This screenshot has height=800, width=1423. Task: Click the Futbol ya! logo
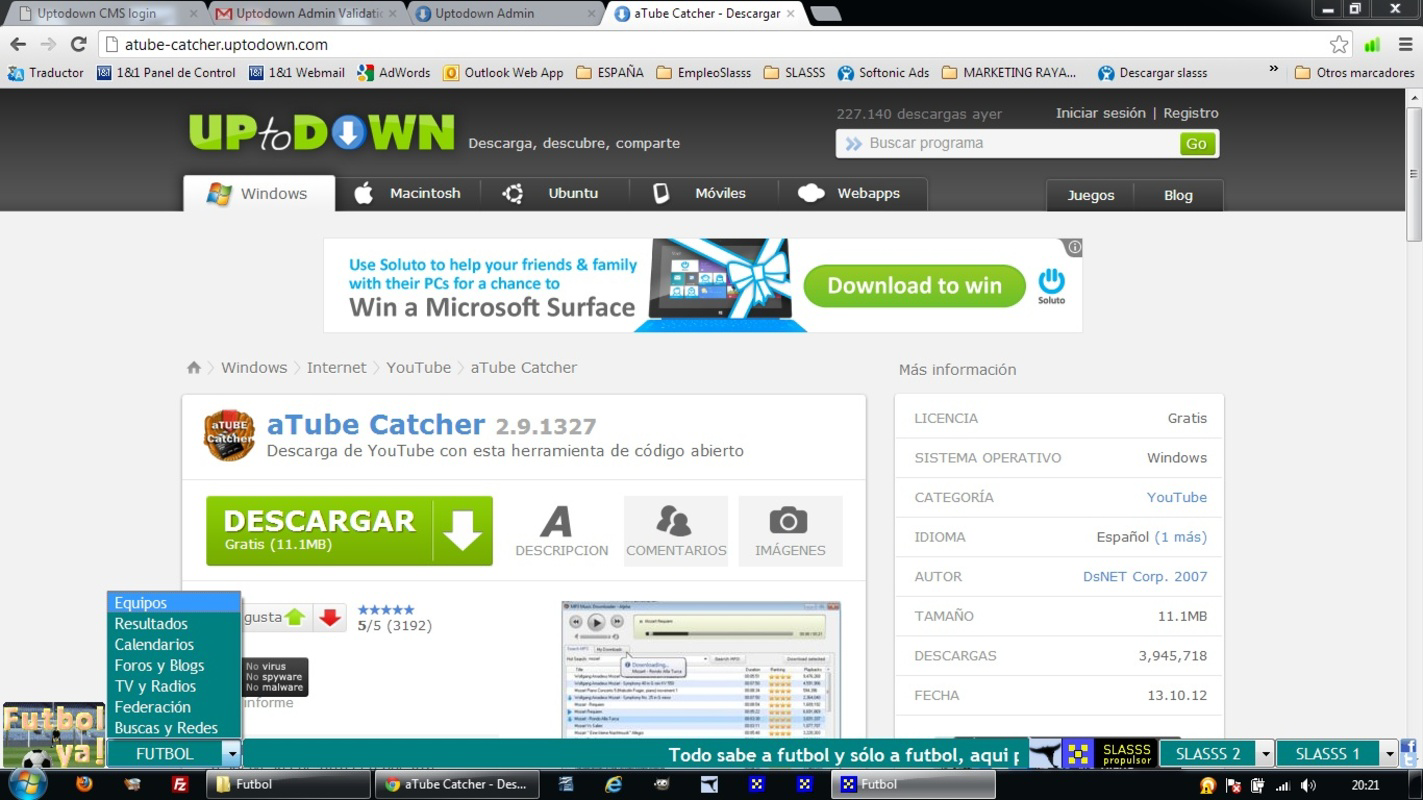click(53, 735)
